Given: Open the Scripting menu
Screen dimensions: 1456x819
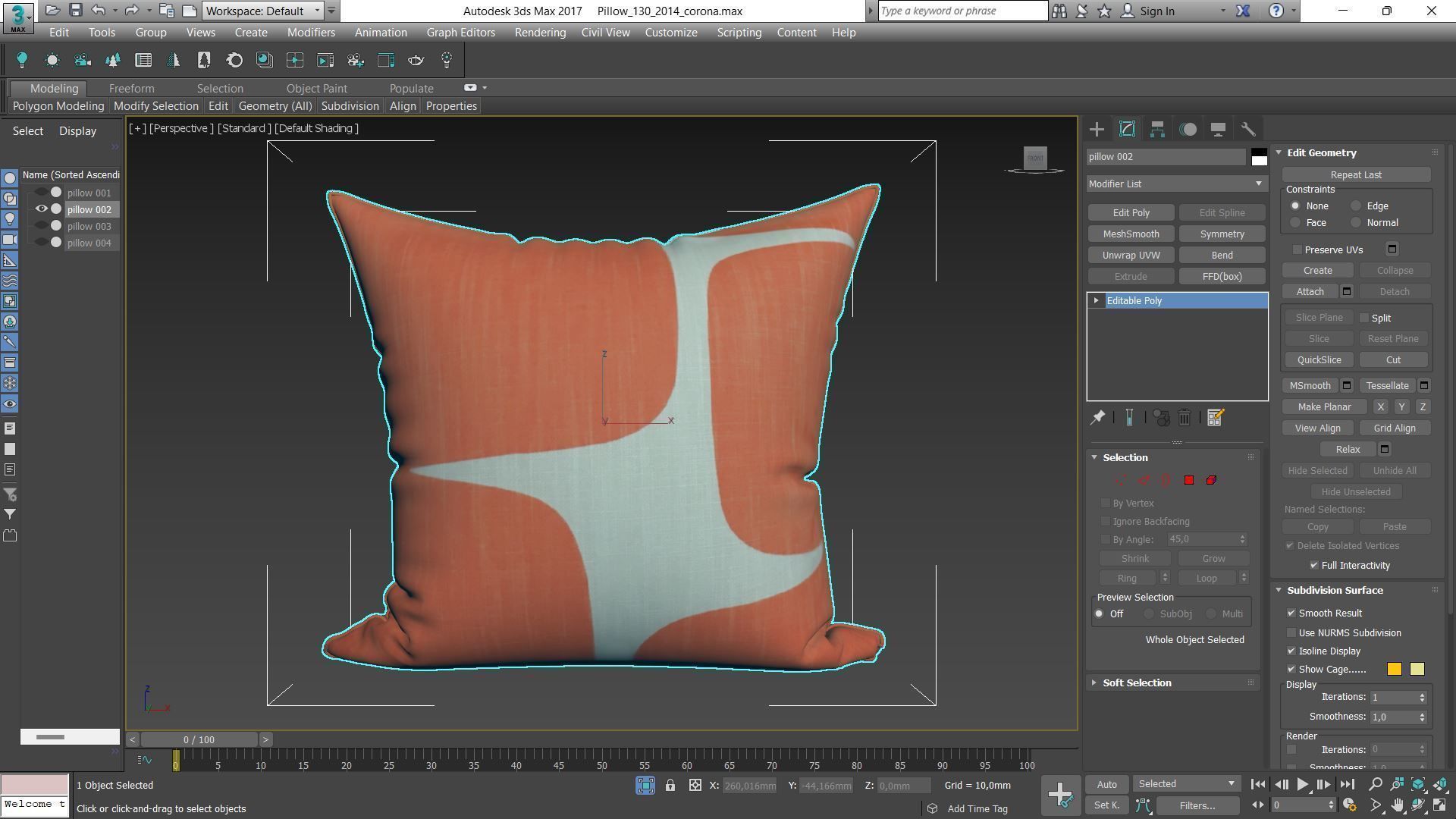Looking at the screenshot, I should click(x=739, y=33).
